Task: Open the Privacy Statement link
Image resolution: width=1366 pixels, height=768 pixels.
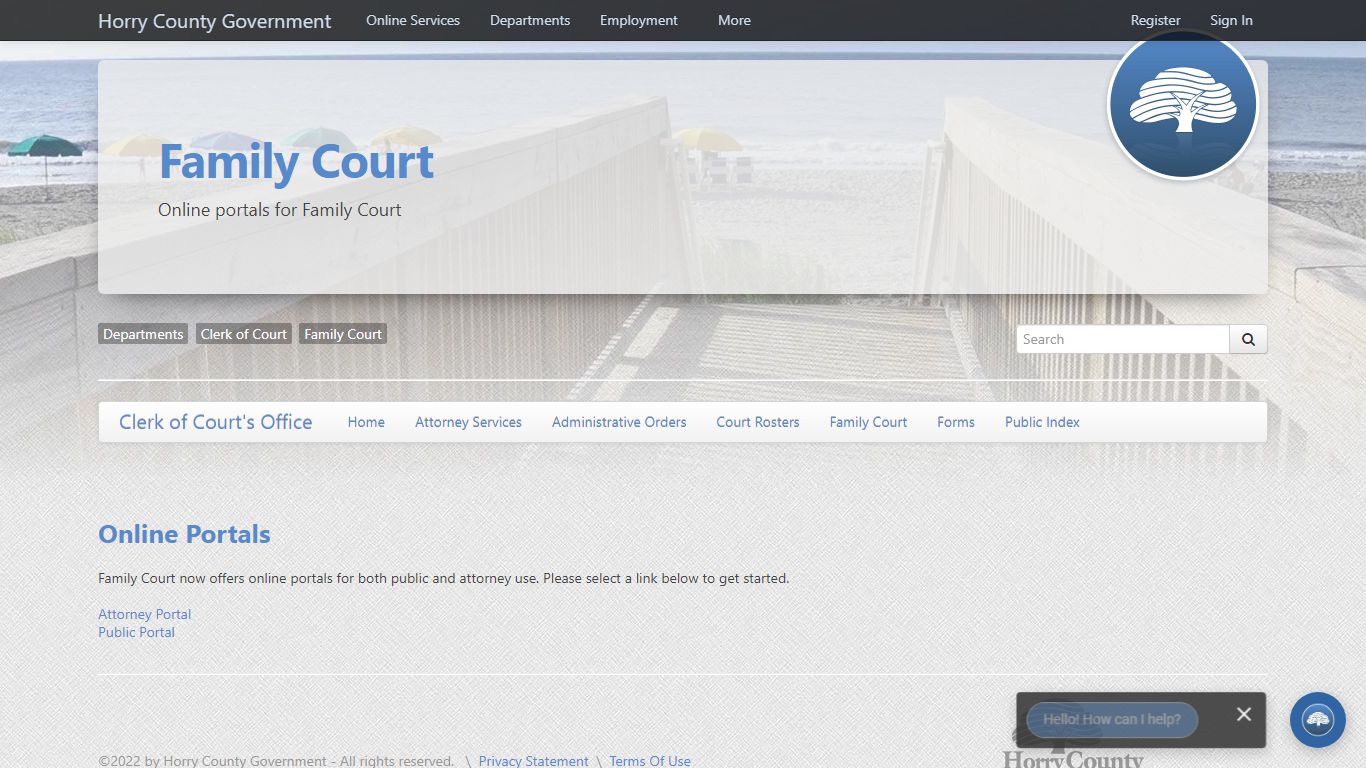Action: [x=533, y=761]
